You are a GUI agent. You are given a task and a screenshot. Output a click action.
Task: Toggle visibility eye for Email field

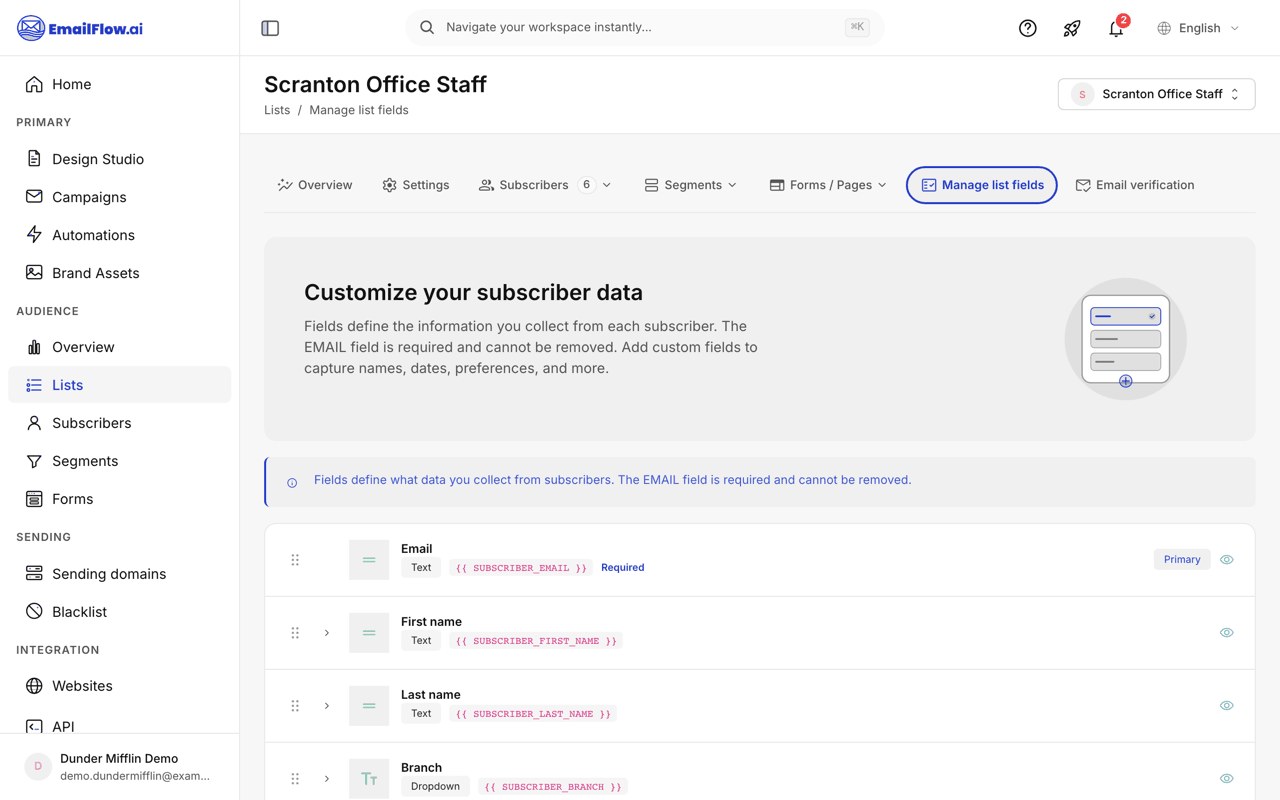1227,560
